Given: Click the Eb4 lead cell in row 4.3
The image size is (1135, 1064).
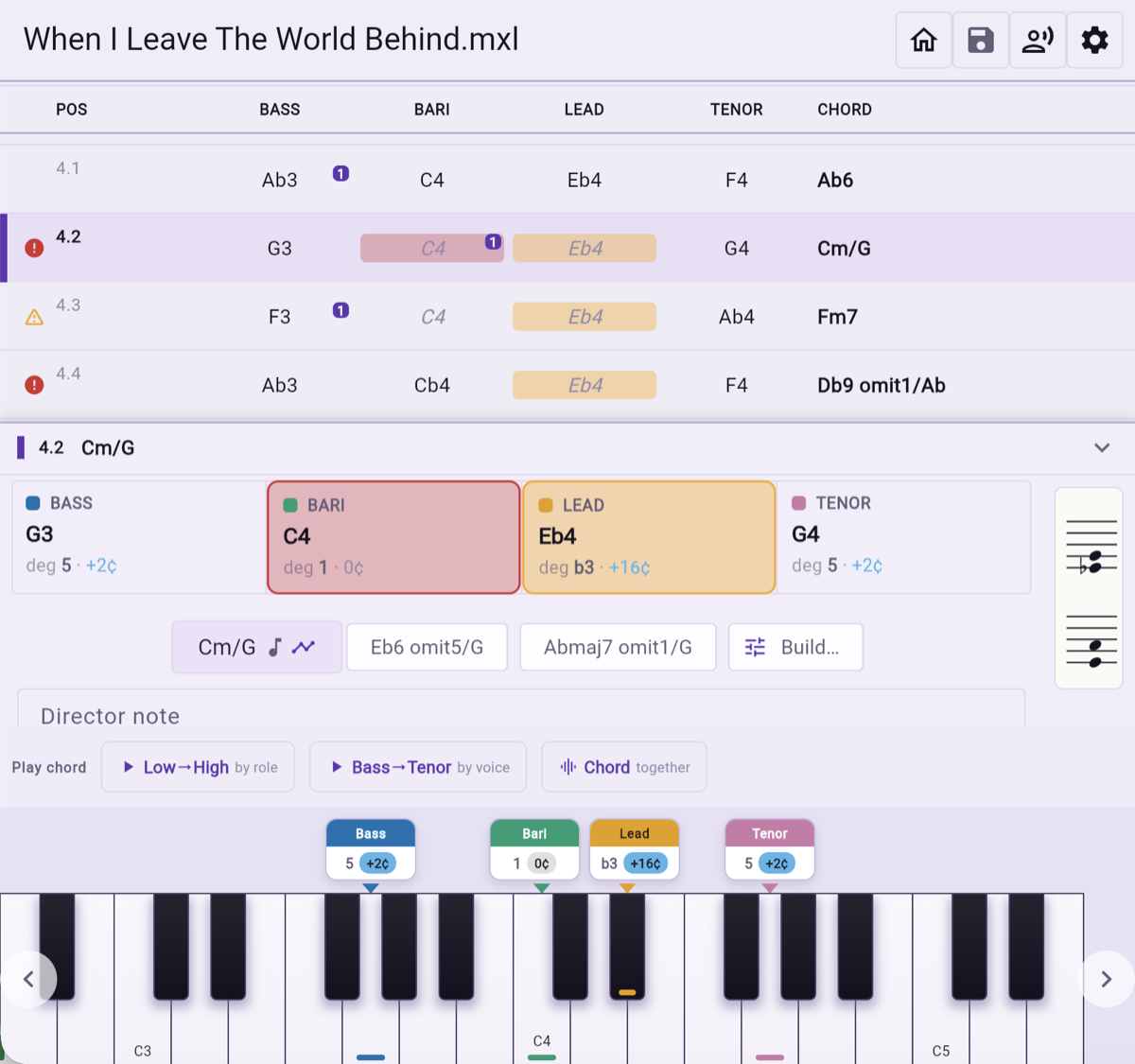Looking at the screenshot, I should click(x=585, y=317).
